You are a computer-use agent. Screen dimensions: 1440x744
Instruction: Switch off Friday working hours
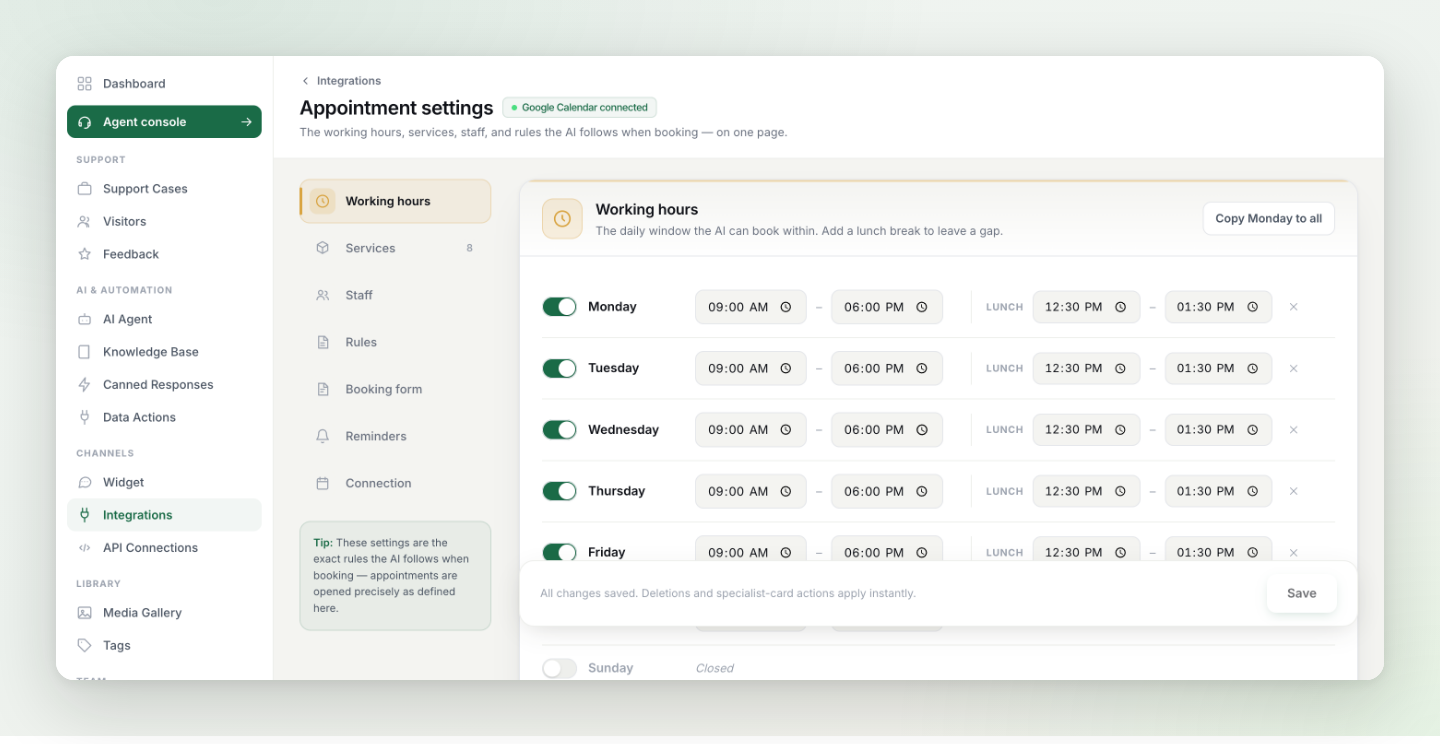coord(560,552)
